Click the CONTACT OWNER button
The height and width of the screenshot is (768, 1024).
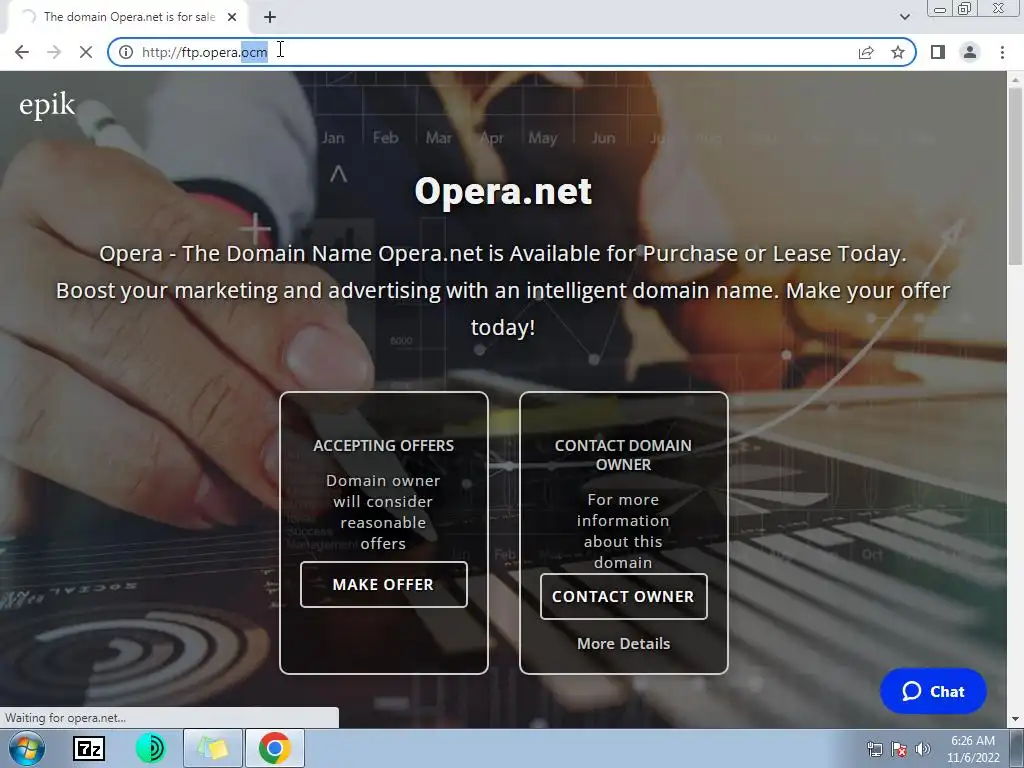point(623,596)
